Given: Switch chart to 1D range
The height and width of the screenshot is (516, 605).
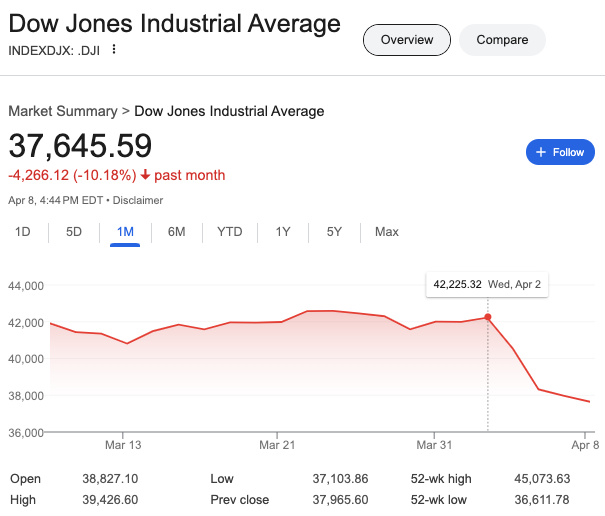Looking at the screenshot, I should (x=22, y=232).
